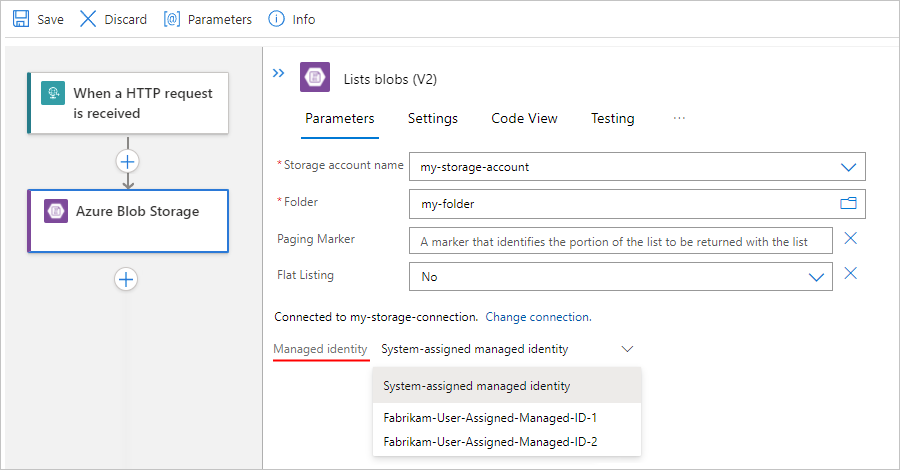The image size is (900, 470).
Task: Open the Parameters toolbar item
Action: click(208, 19)
